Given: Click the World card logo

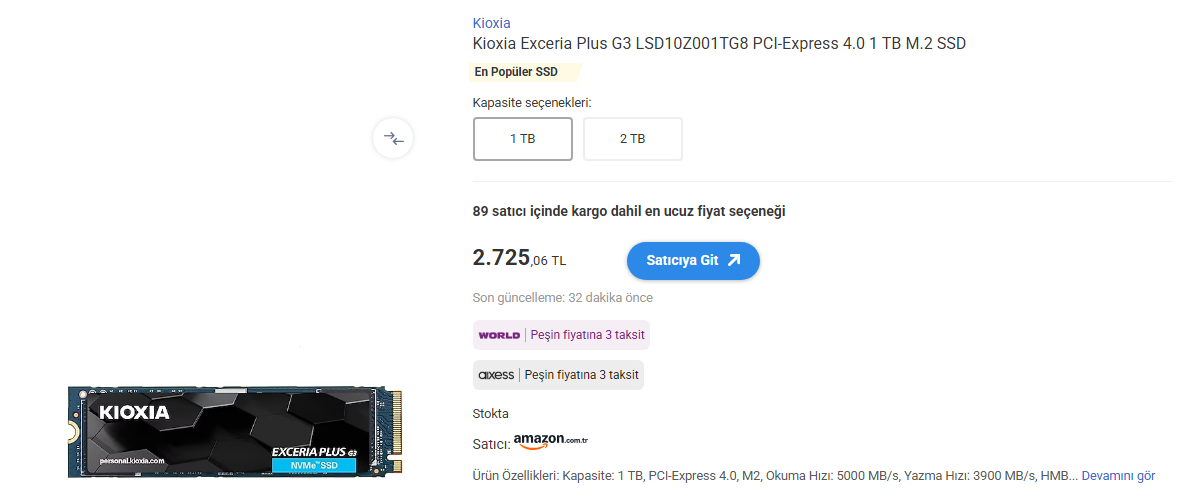Looking at the screenshot, I should (499, 335).
